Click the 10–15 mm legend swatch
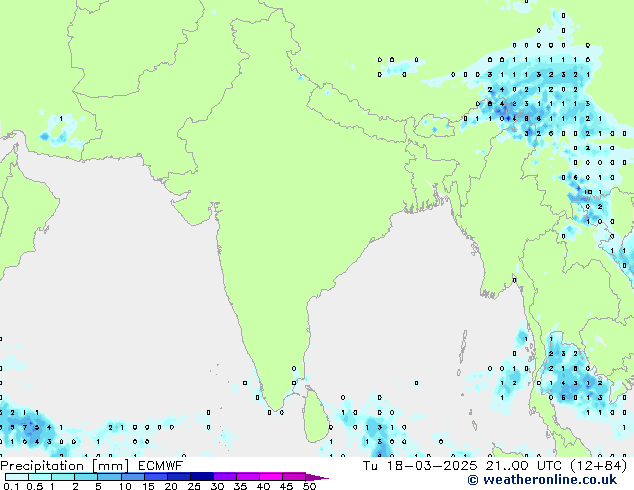Viewport: 634px width, 490px height. click(x=132, y=477)
